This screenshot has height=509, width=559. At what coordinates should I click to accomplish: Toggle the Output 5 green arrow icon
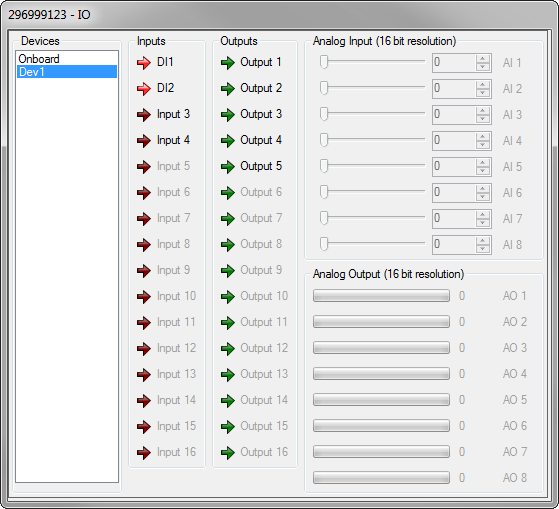point(227,167)
